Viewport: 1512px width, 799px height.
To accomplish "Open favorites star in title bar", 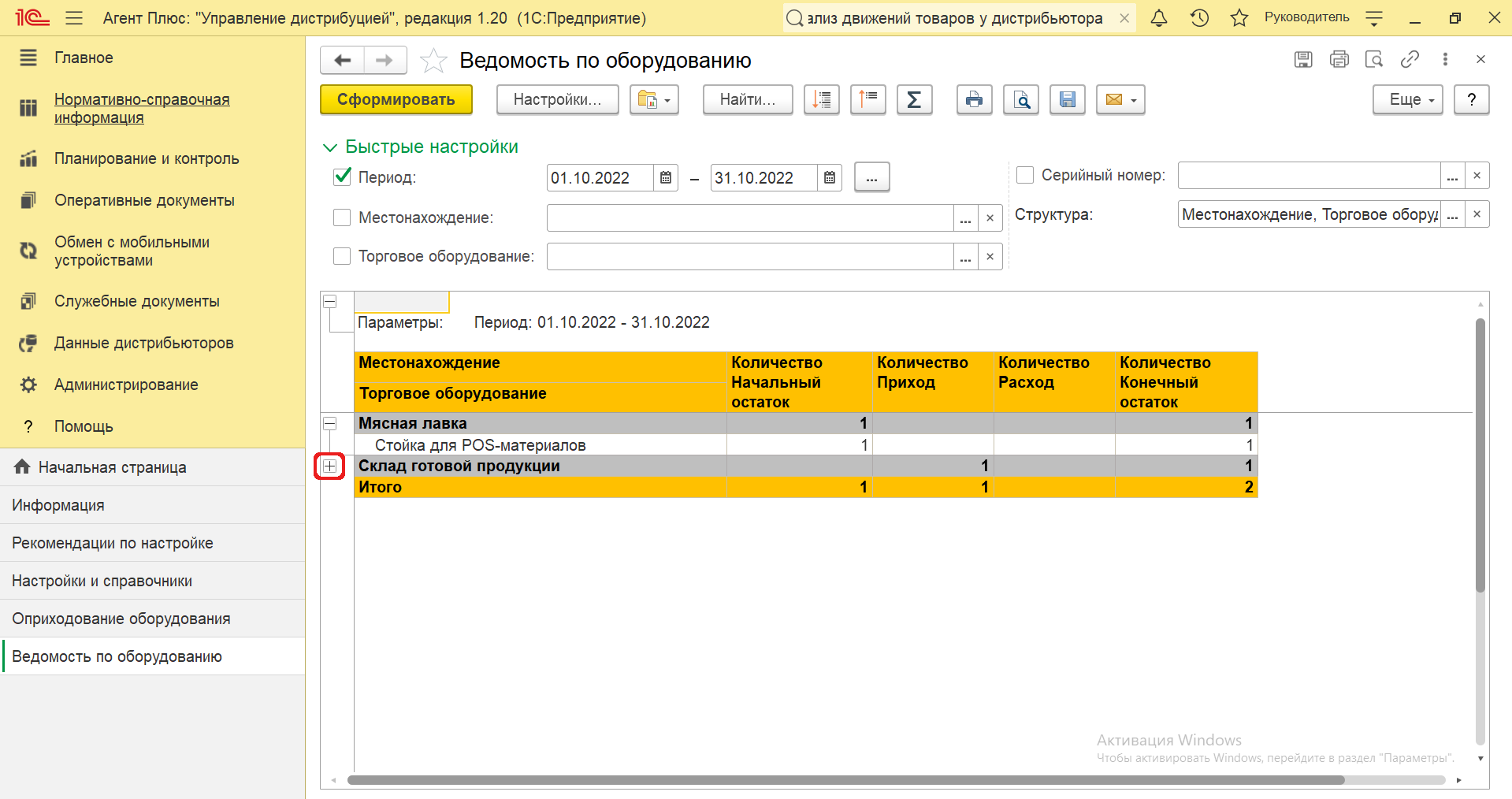I will (1239, 18).
